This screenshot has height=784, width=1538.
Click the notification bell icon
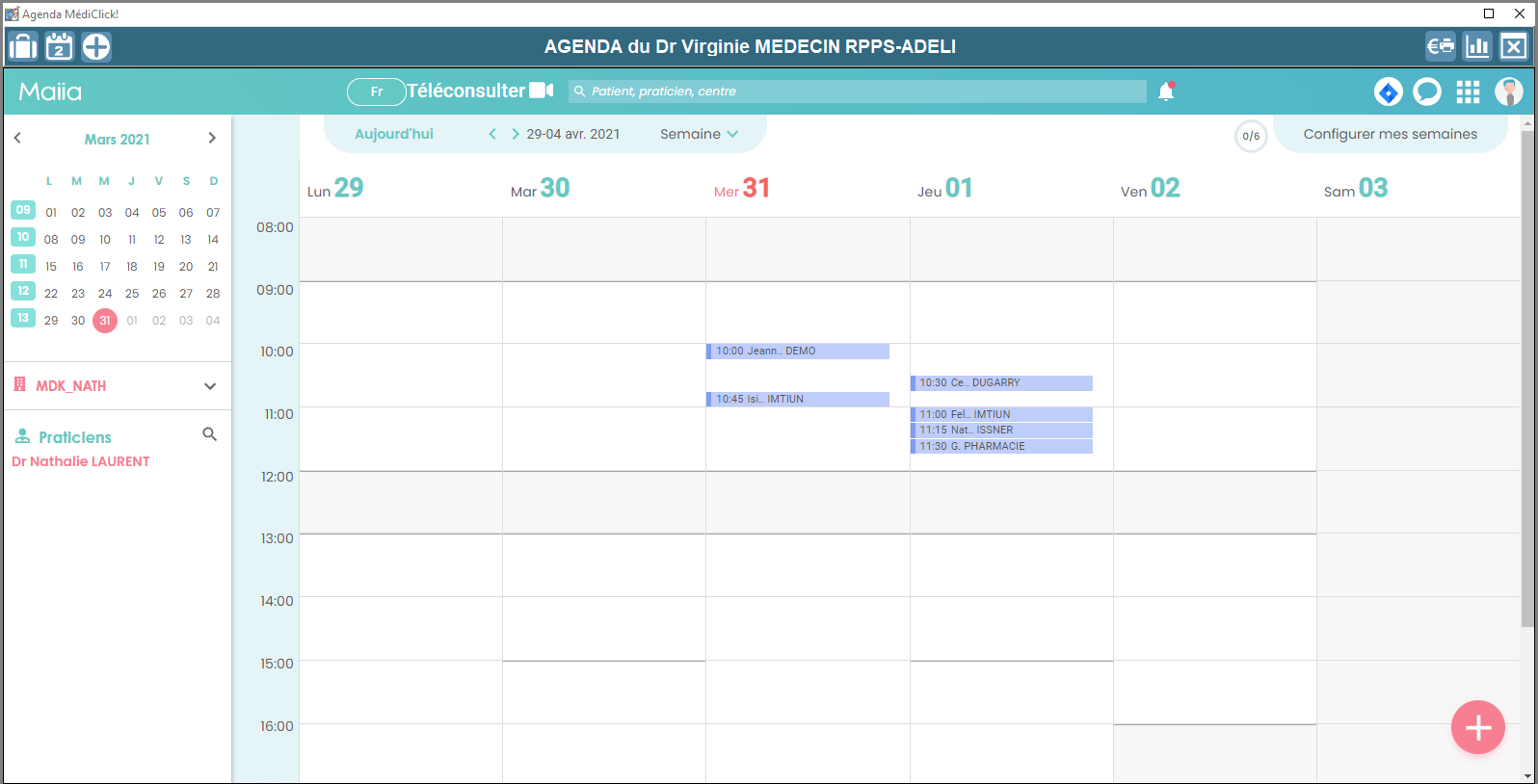coord(1166,91)
